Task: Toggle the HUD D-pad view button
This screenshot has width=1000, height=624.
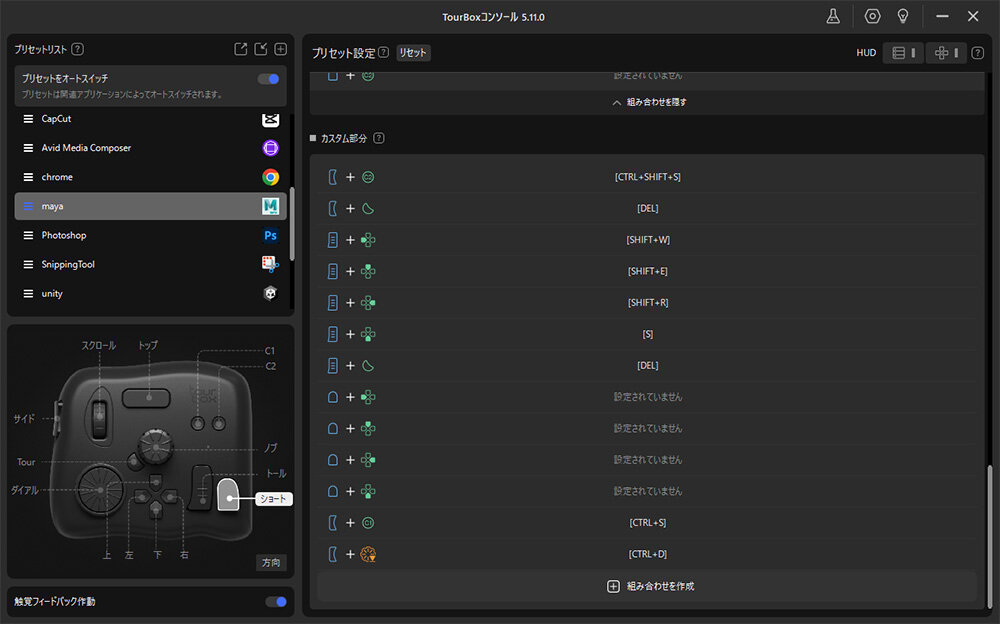Action: point(945,53)
